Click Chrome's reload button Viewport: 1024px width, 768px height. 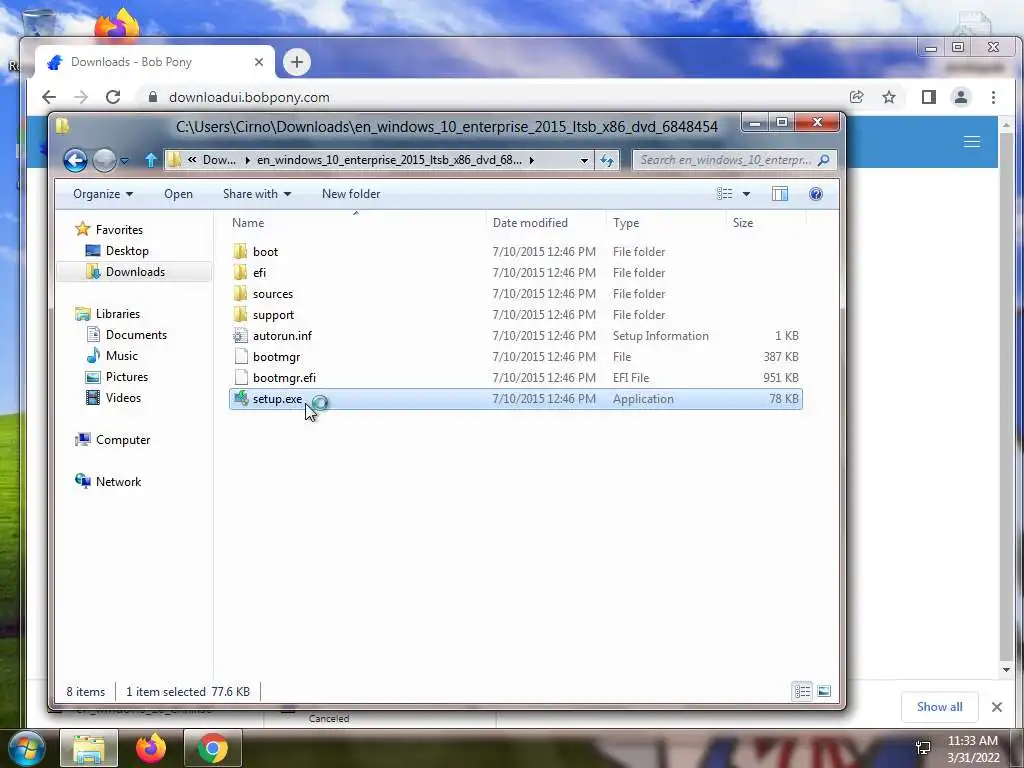113,97
